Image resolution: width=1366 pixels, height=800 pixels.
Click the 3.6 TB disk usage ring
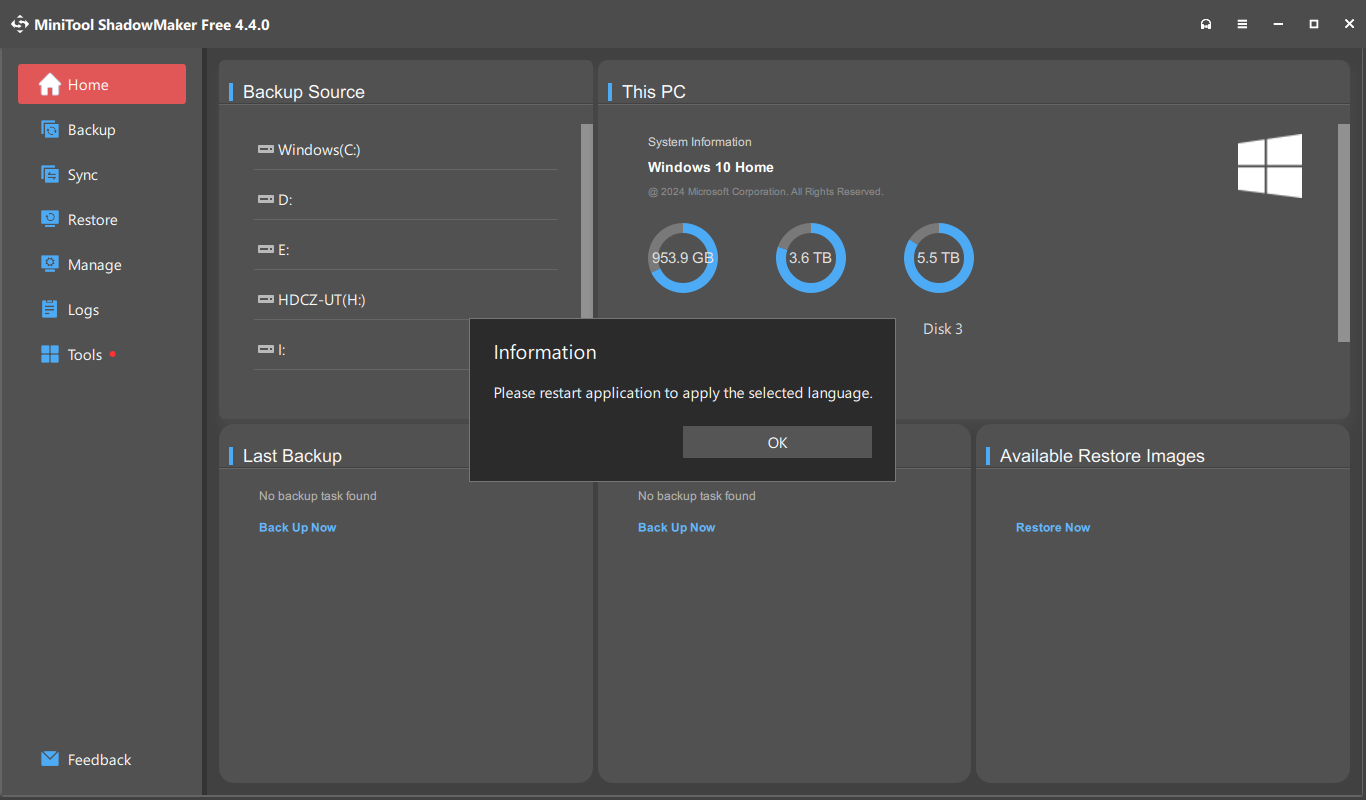pyautogui.click(x=811, y=258)
